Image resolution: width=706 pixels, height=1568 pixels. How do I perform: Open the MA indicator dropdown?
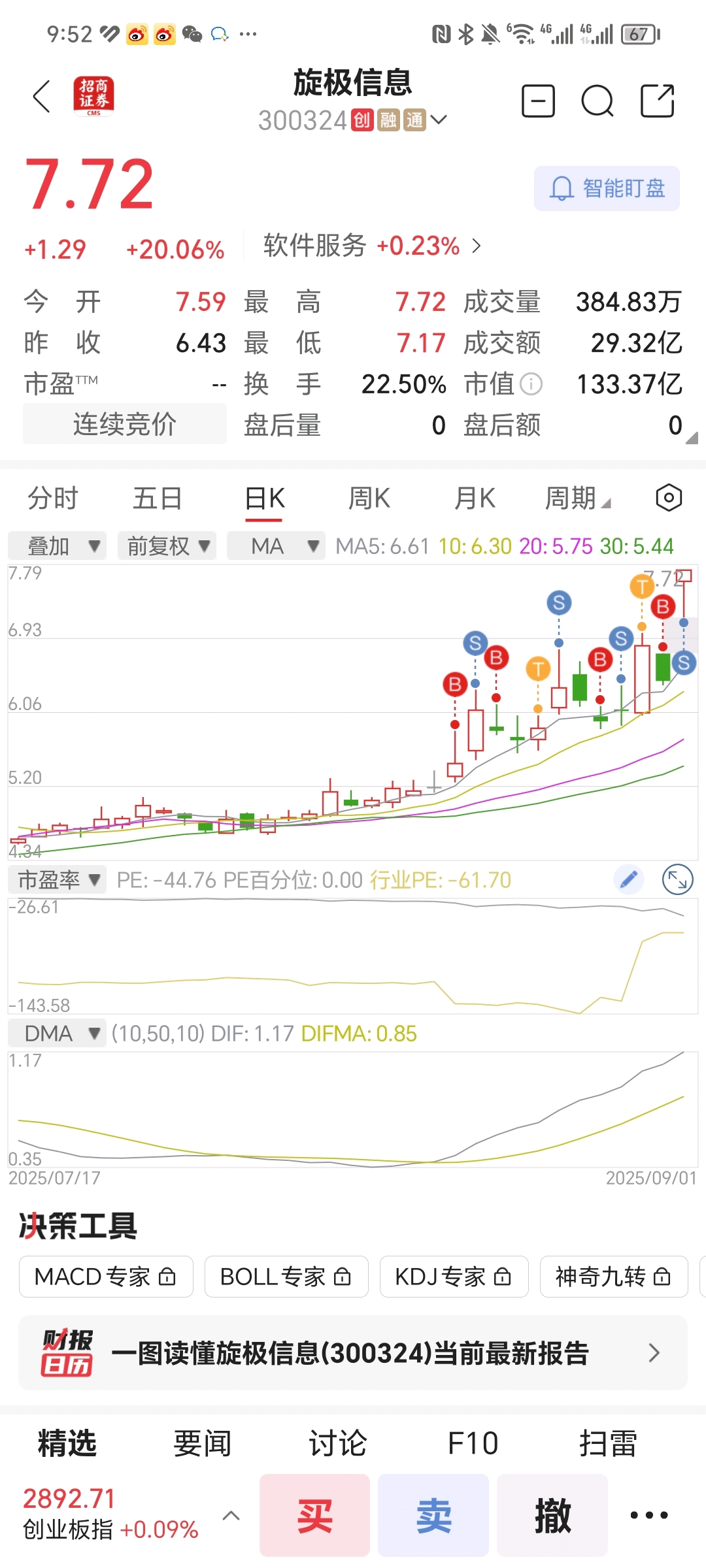(277, 546)
